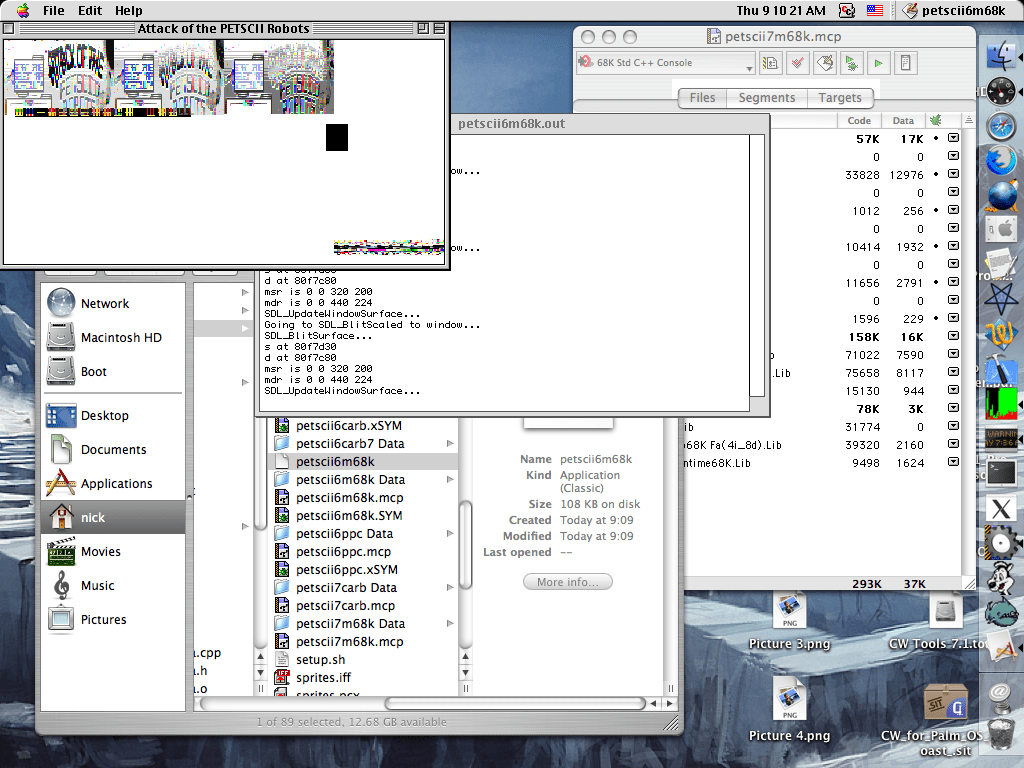The width and height of the screenshot is (1024, 768).
Task: Click the green Run arrow icon
Action: (878, 63)
